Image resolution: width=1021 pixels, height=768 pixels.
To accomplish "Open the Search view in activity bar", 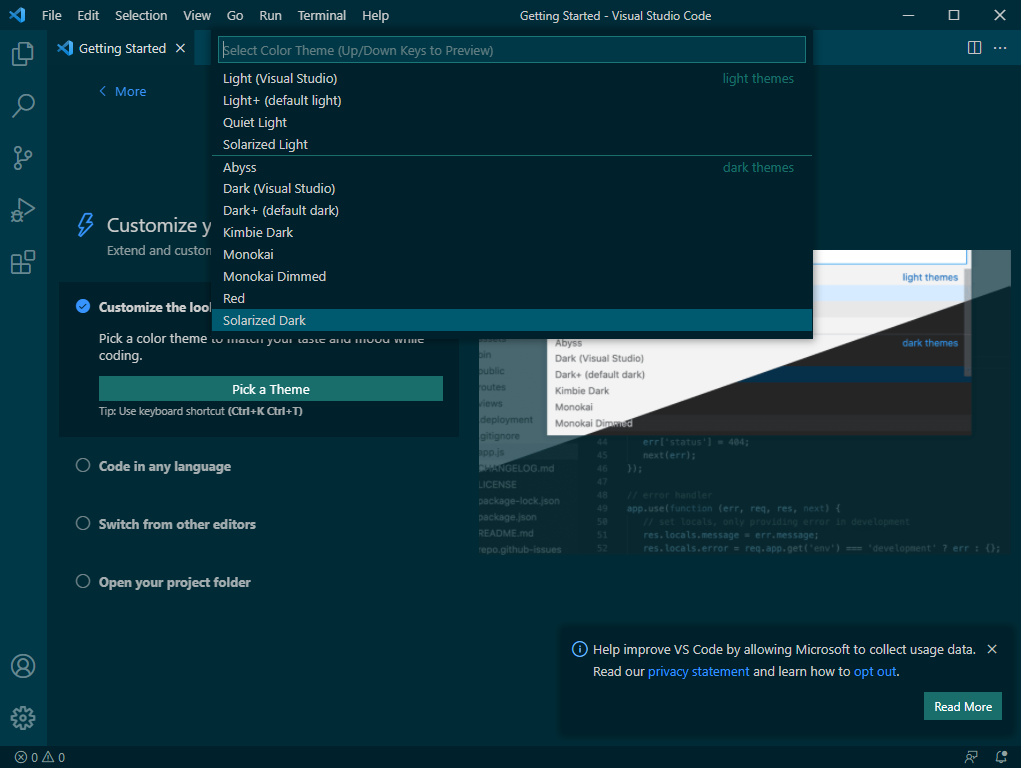I will coord(23,106).
